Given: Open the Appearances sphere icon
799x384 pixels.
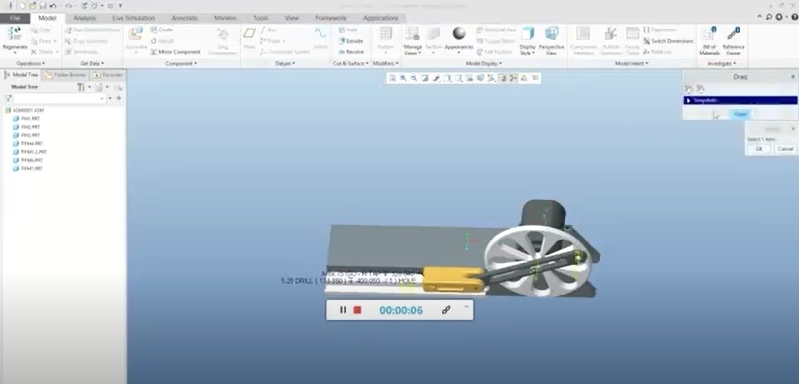Looking at the screenshot, I should point(459,34).
